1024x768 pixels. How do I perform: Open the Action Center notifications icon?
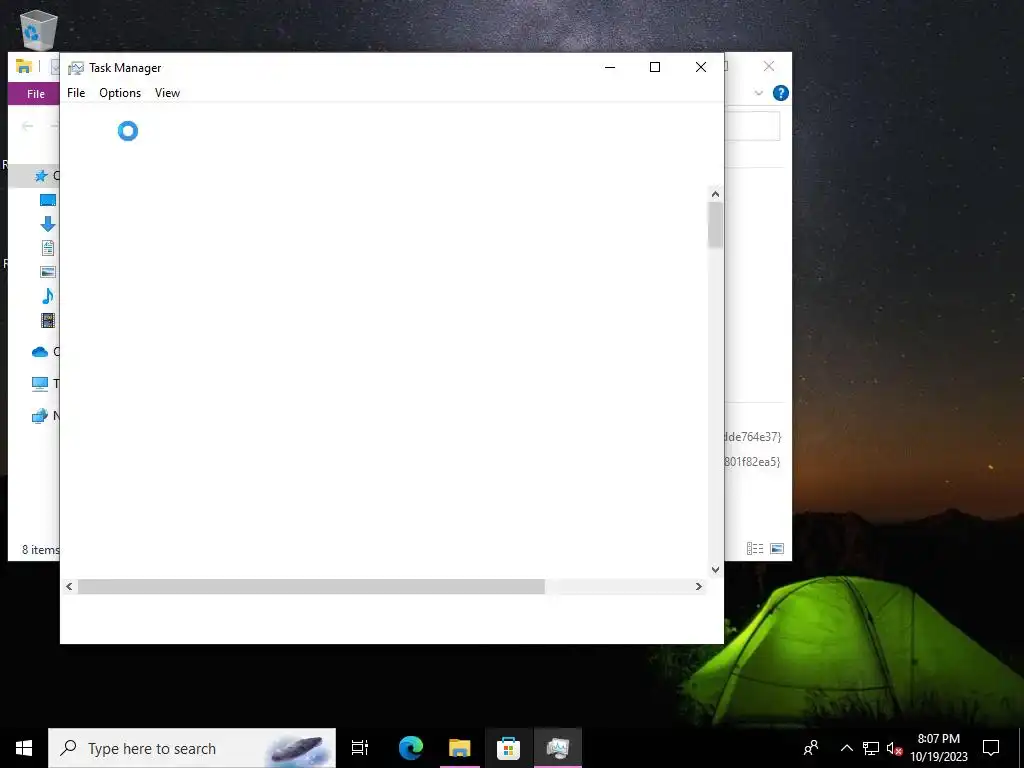991,748
